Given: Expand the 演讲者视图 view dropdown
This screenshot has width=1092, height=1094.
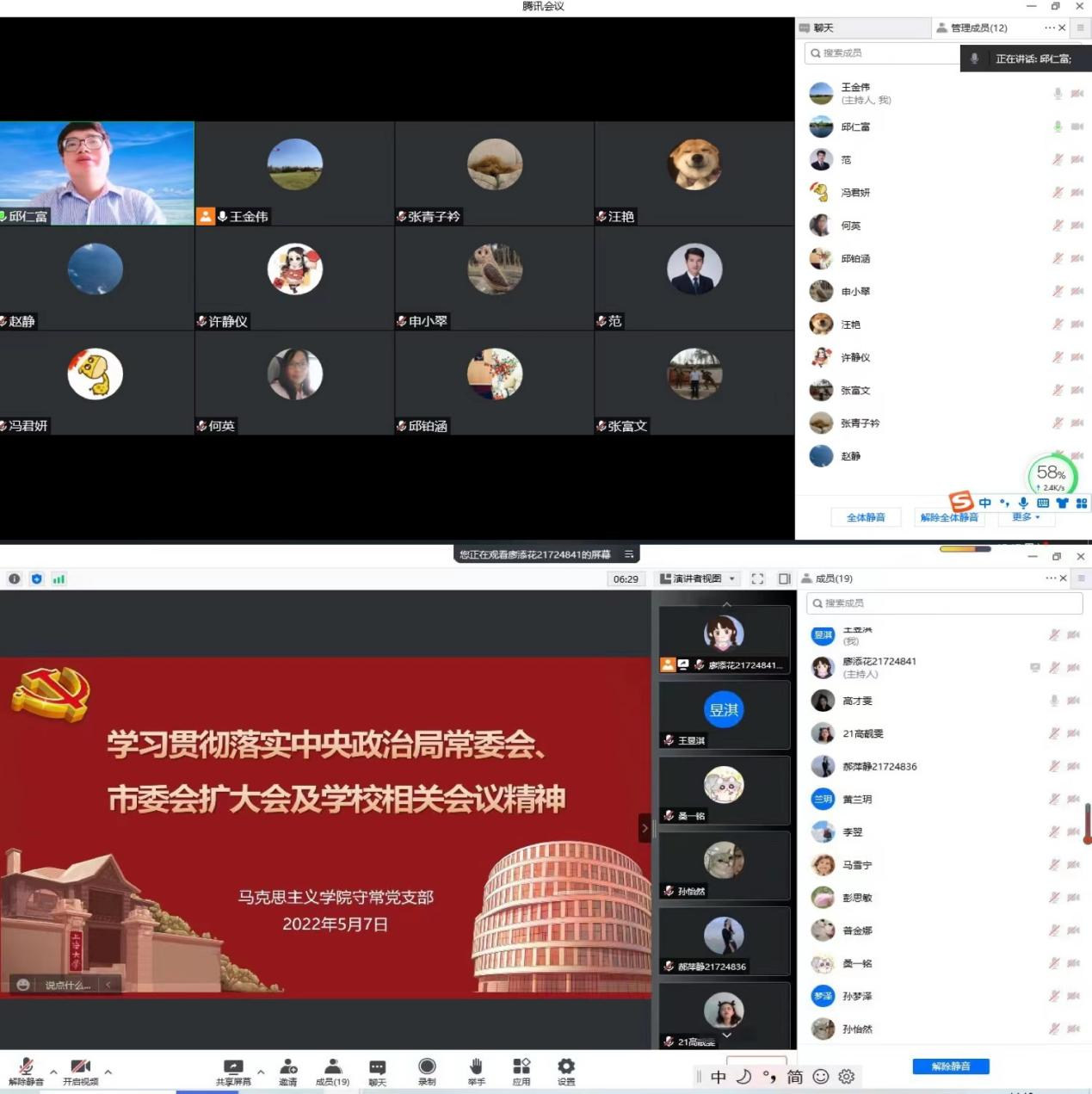Looking at the screenshot, I should point(698,578).
